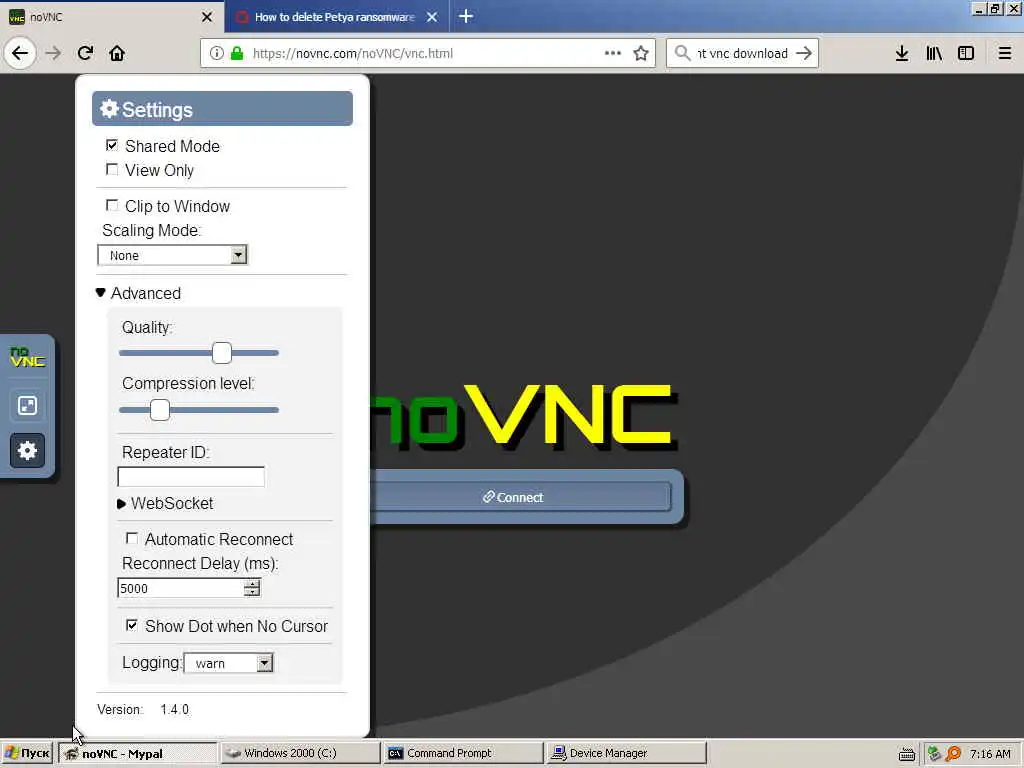
Task: Click the Reconnect Delay number field
Action: 182,588
